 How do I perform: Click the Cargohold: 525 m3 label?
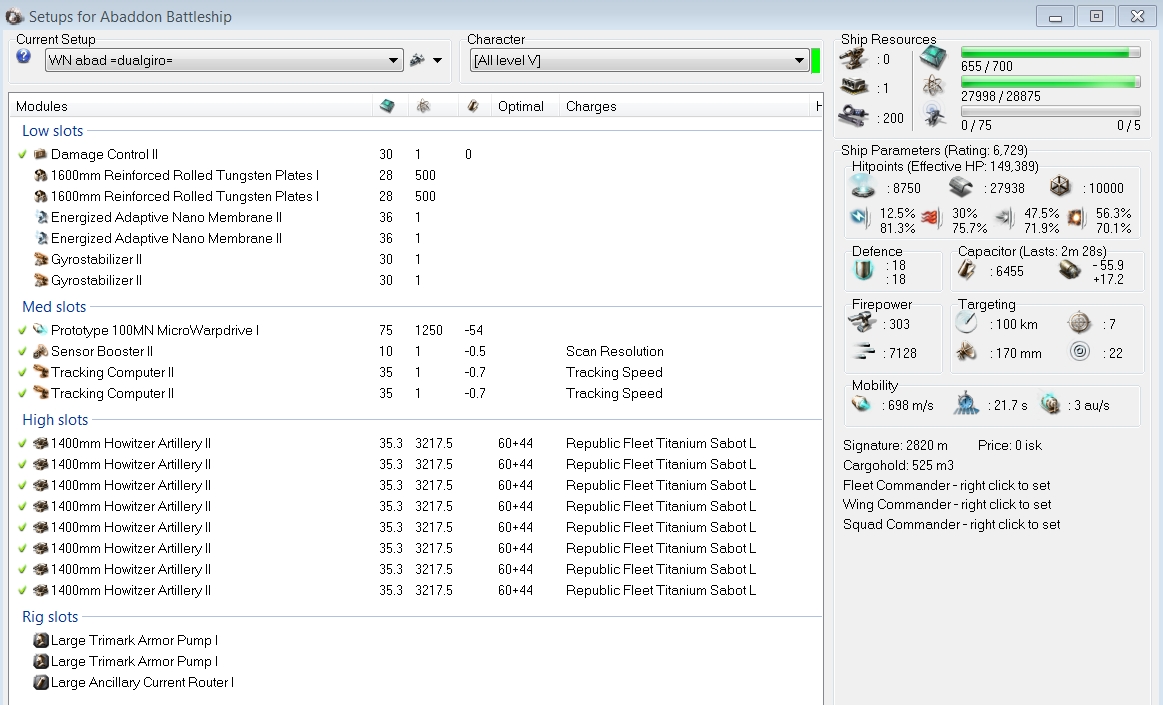(898, 465)
